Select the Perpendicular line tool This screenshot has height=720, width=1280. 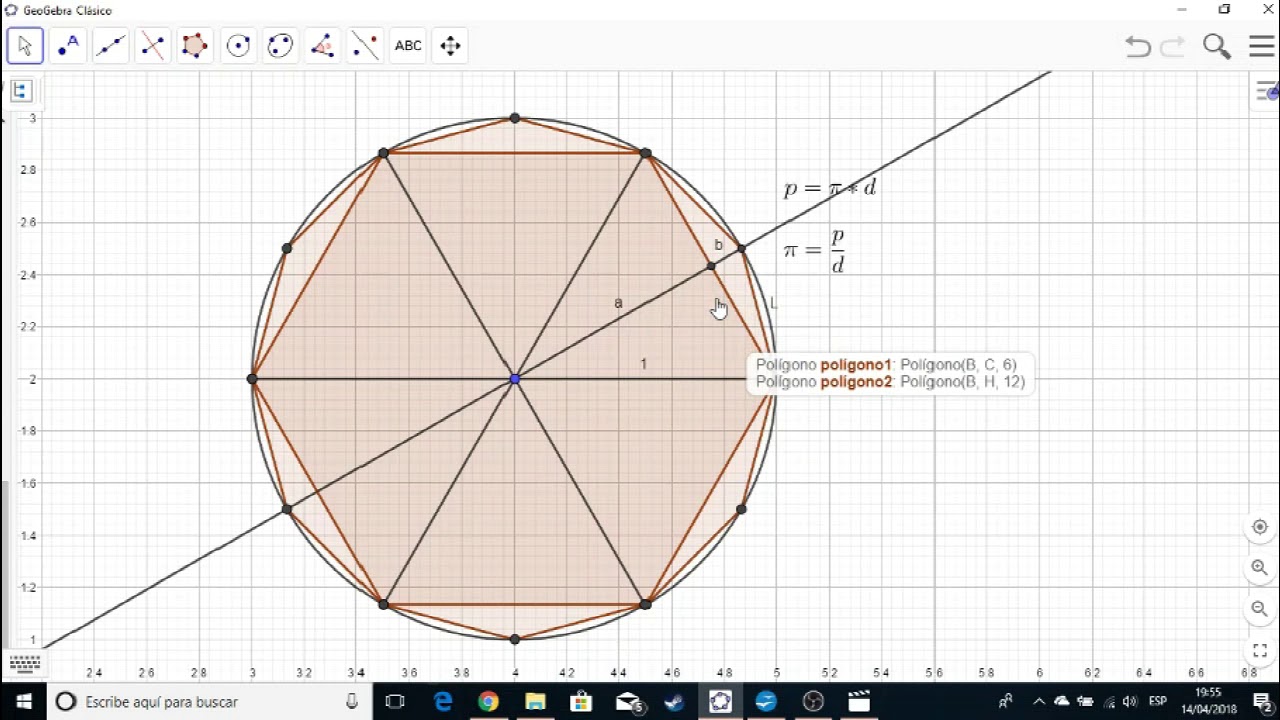153,45
